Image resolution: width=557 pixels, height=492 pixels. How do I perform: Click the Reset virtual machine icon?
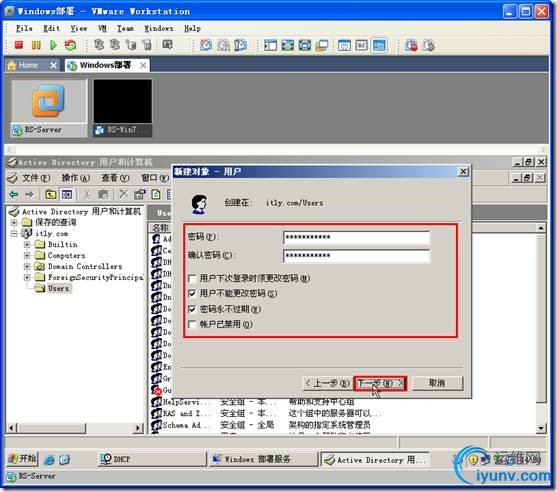pyautogui.click(x=70, y=45)
